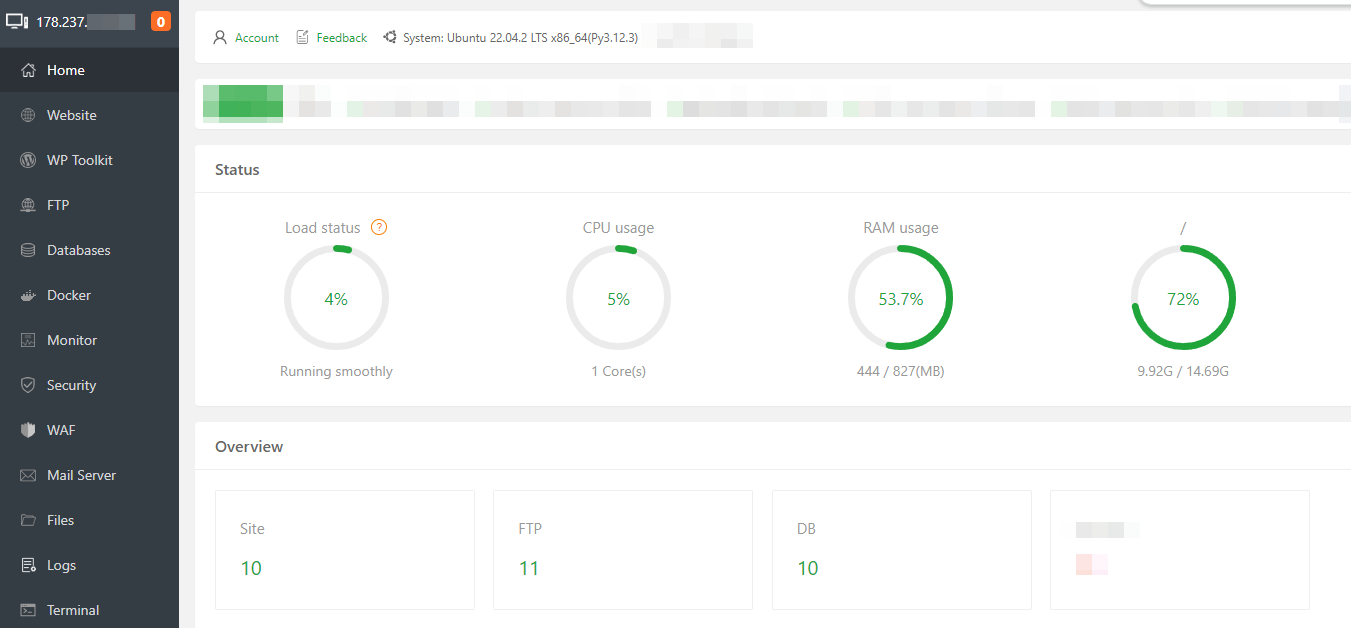Click the '9.92G / 14.69G' text
This screenshot has height=628, width=1351.
[x=1183, y=371]
